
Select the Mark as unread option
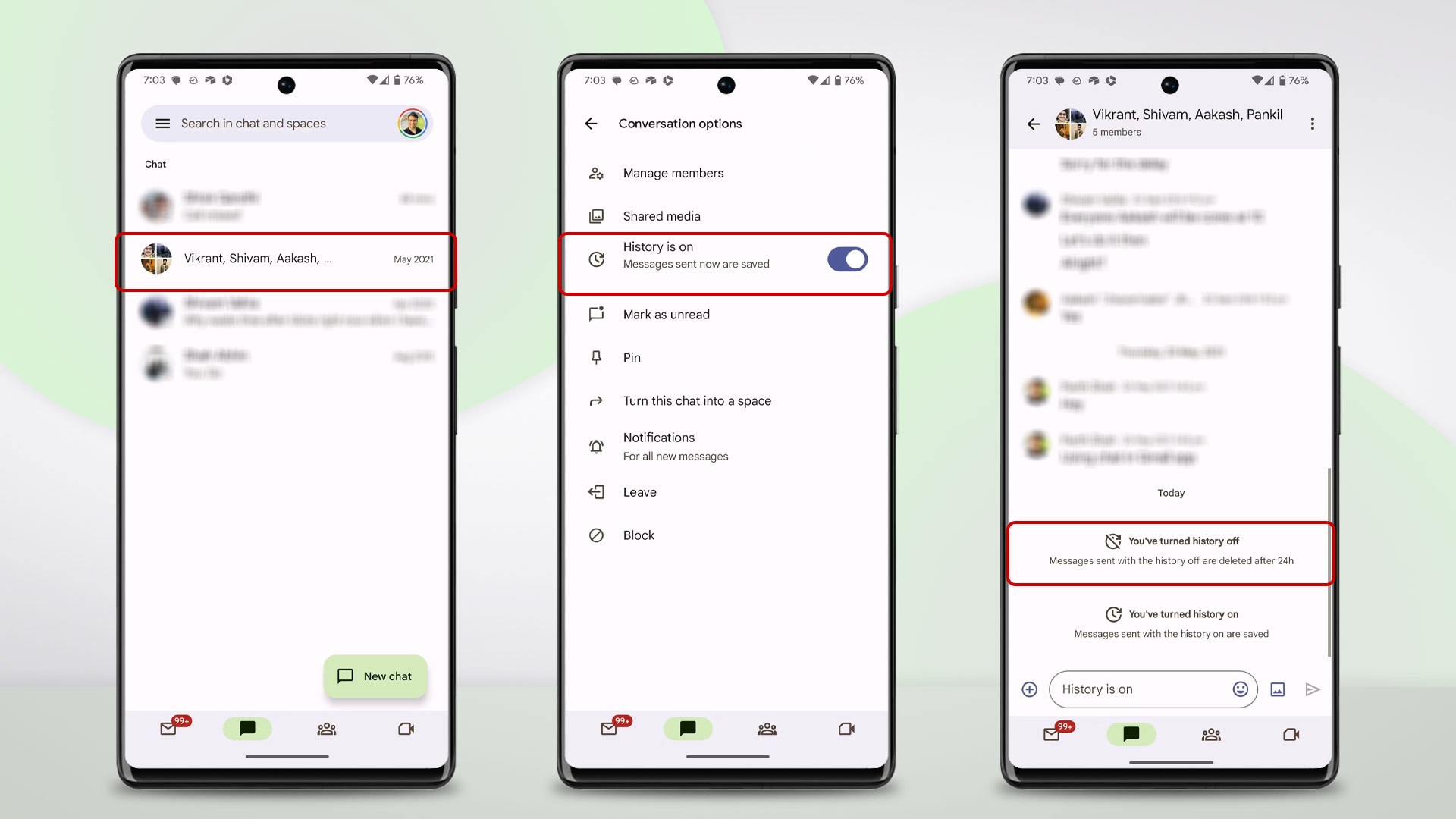coord(666,314)
